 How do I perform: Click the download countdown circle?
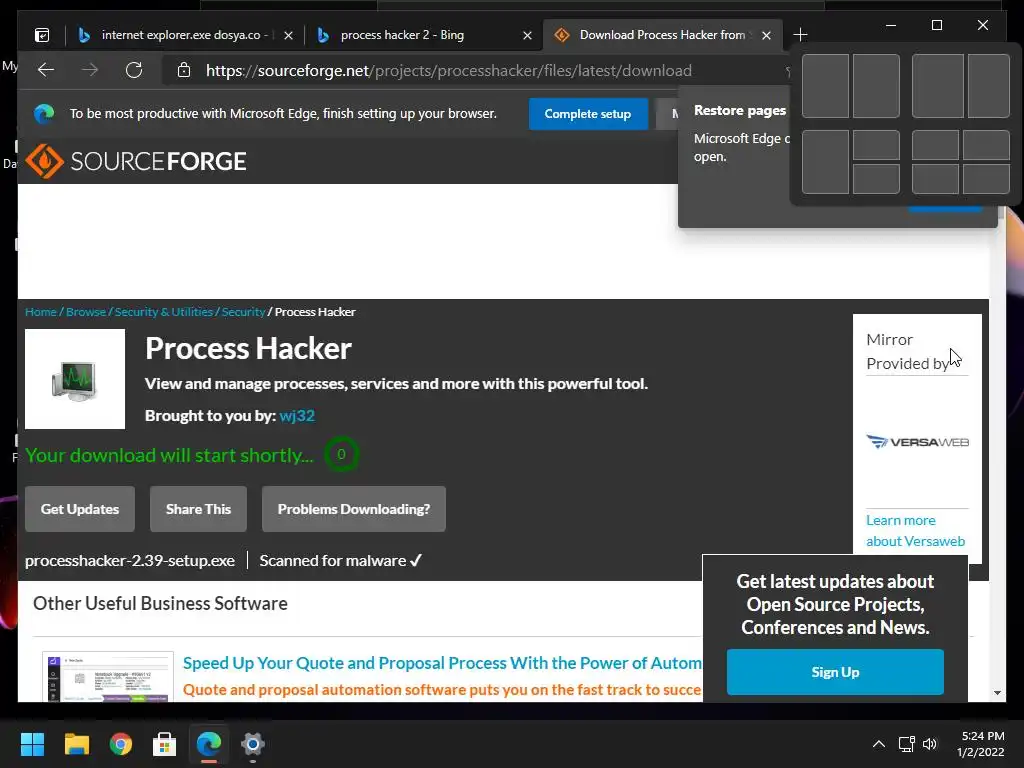342,455
